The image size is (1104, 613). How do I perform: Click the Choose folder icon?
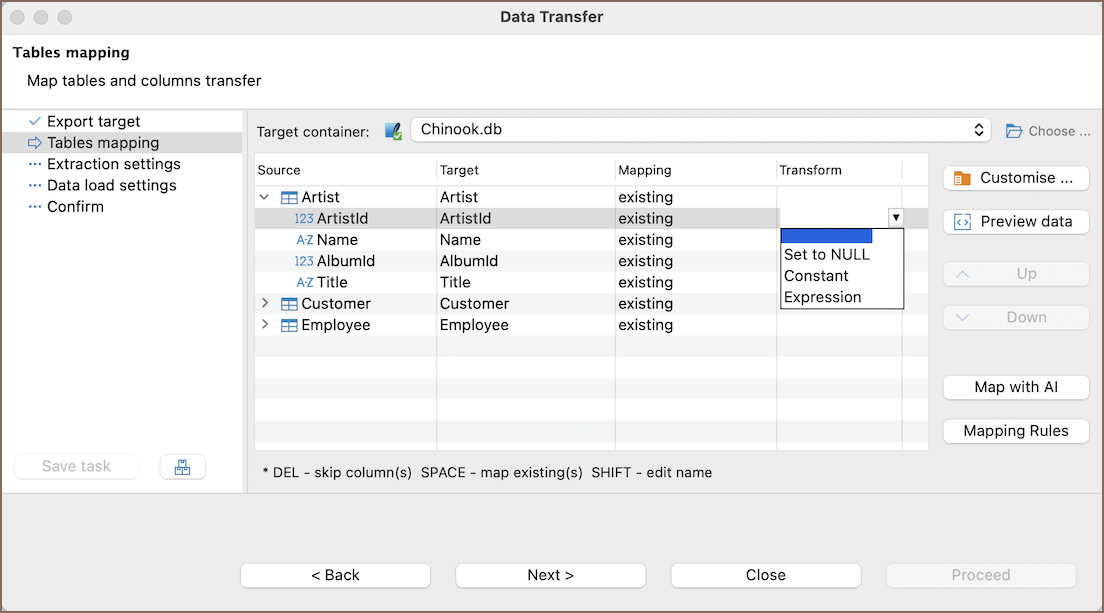click(x=1014, y=131)
